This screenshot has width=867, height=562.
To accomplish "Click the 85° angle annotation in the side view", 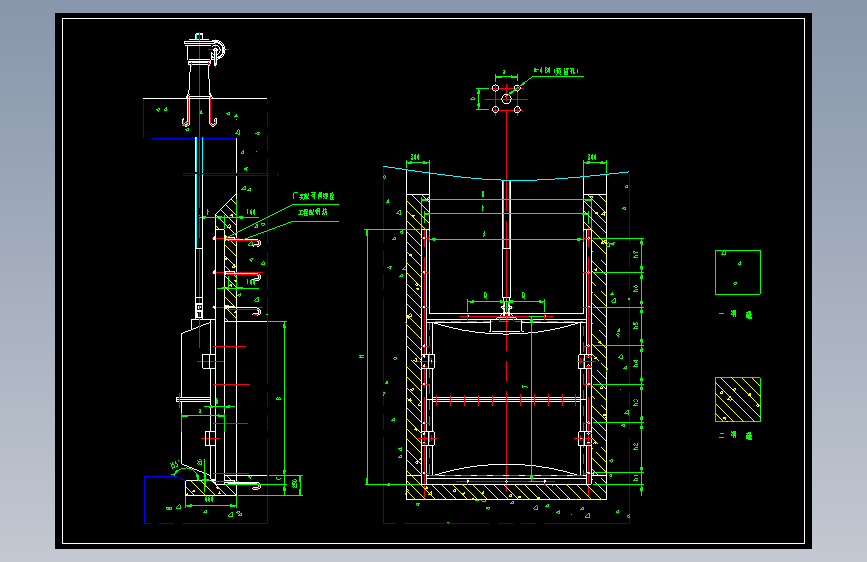I will point(175,465).
